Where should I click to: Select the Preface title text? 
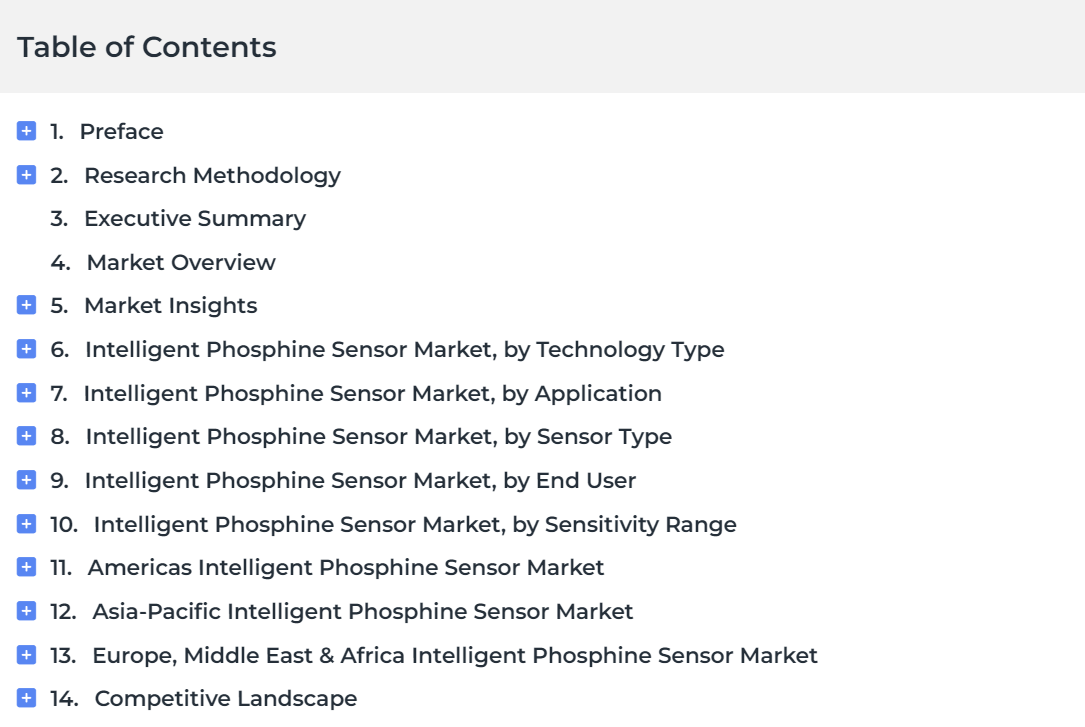(x=122, y=131)
